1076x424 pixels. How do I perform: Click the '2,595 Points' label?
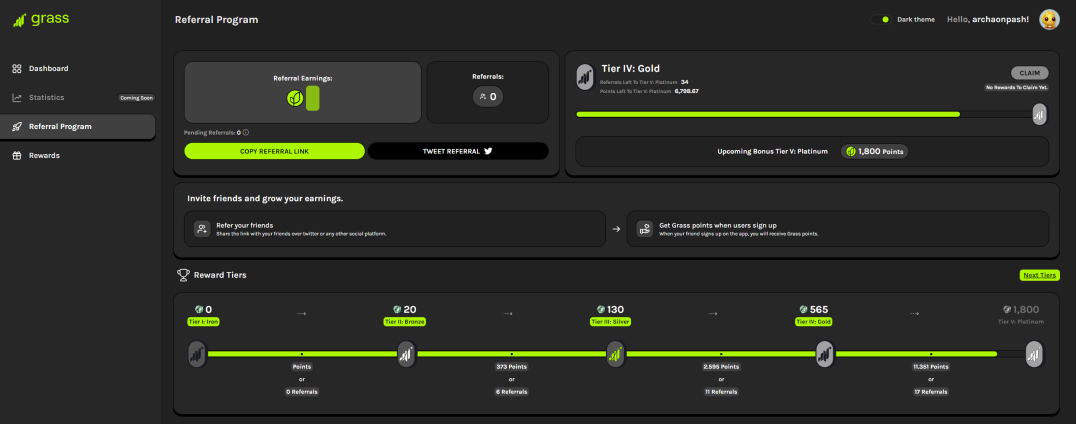tap(721, 367)
